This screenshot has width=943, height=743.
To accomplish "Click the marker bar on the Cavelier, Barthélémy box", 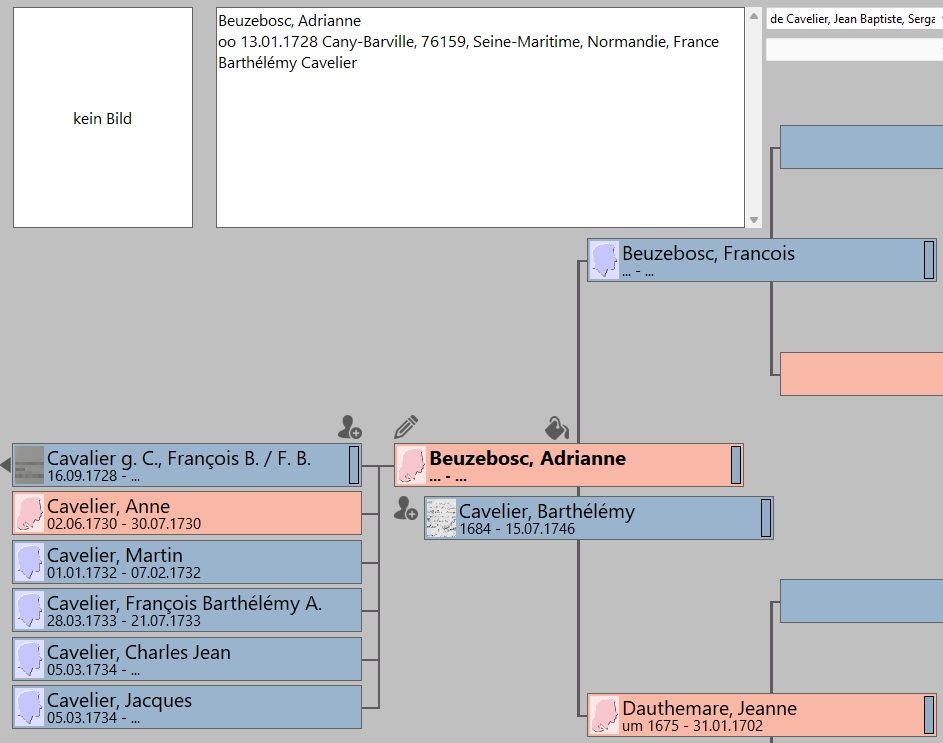I will tap(766, 517).
